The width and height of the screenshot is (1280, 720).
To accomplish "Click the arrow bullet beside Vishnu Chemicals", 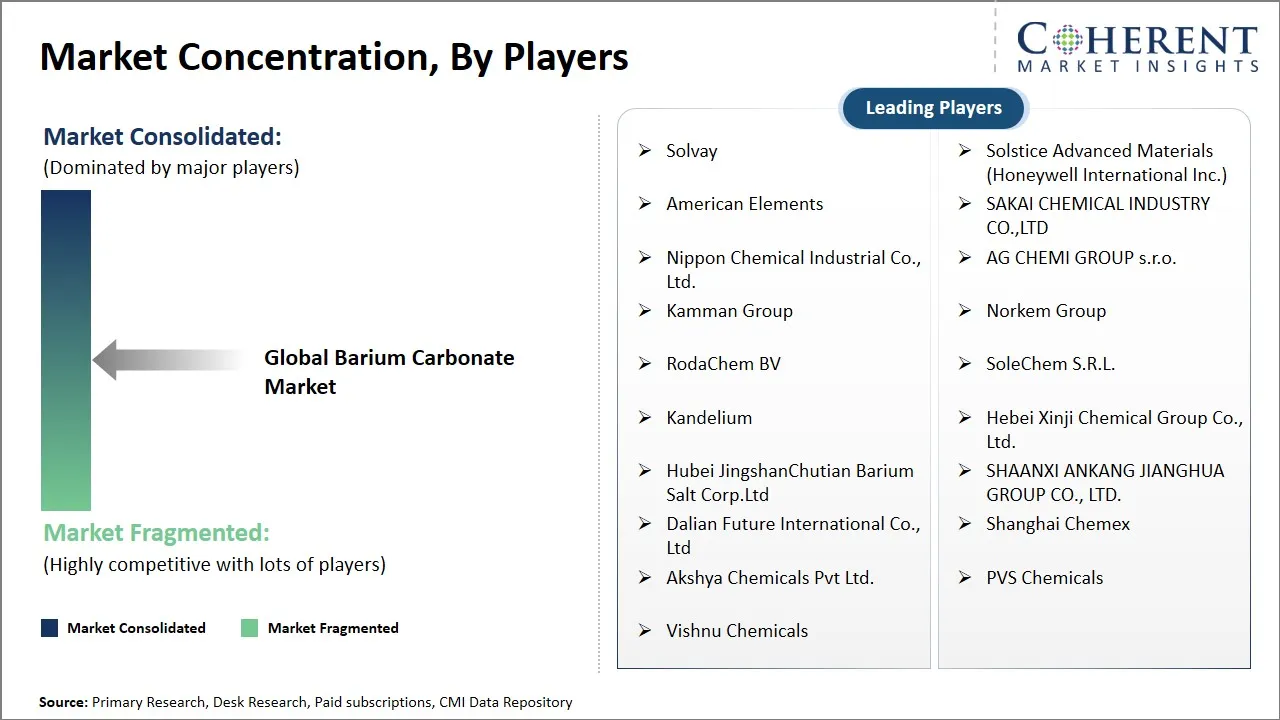I will [645, 631].
